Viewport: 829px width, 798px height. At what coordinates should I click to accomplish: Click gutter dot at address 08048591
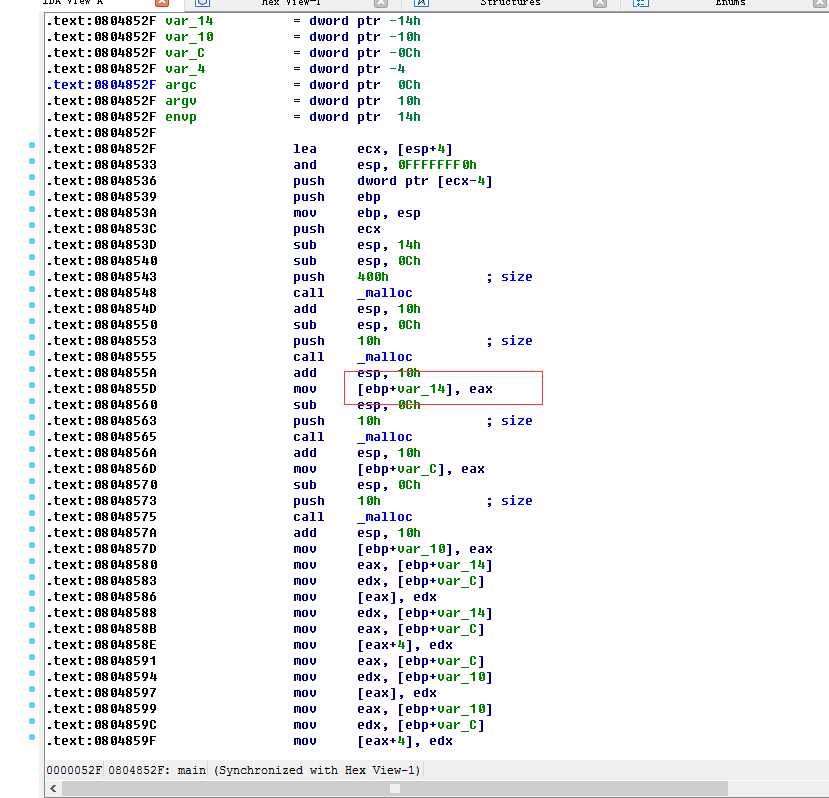click(32, 657)
